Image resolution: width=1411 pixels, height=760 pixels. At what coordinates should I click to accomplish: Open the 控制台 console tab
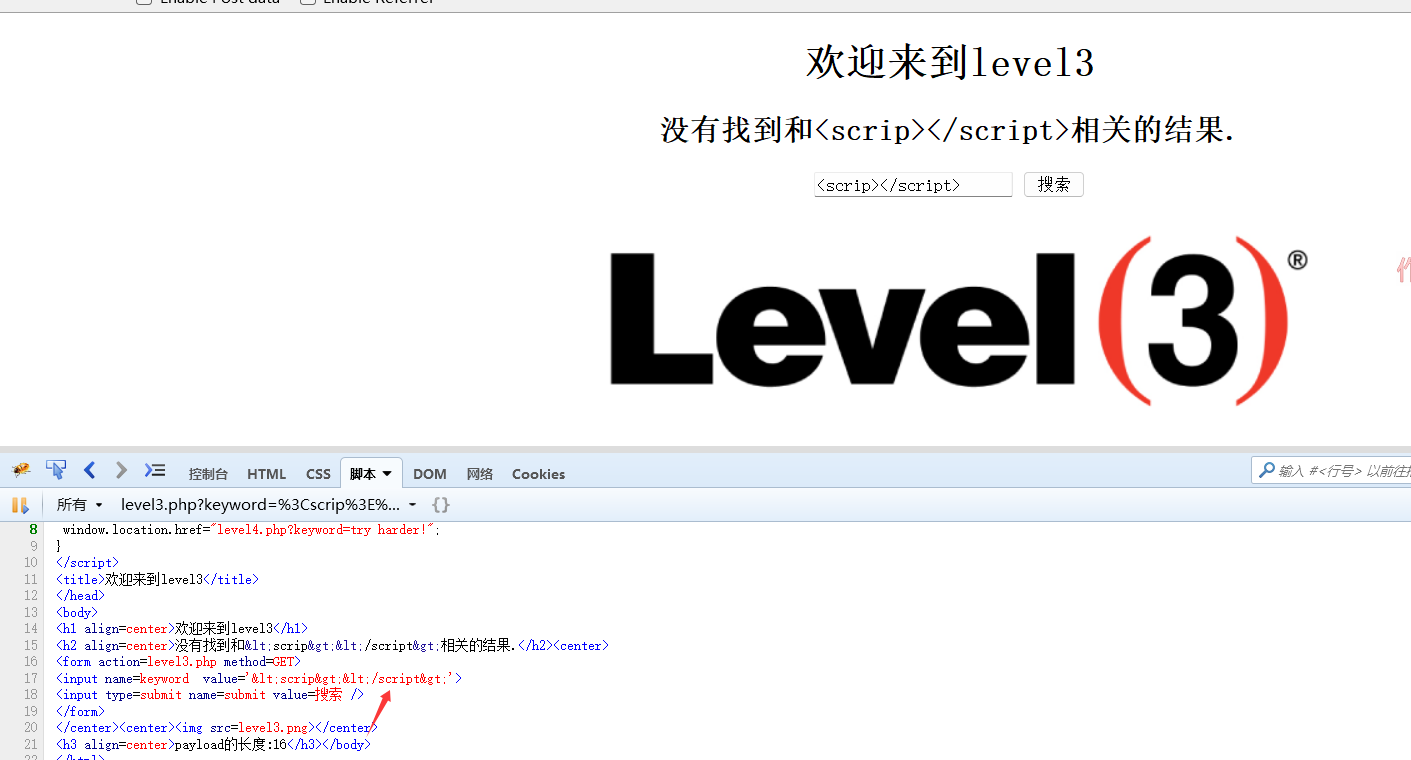coord(208,474)
